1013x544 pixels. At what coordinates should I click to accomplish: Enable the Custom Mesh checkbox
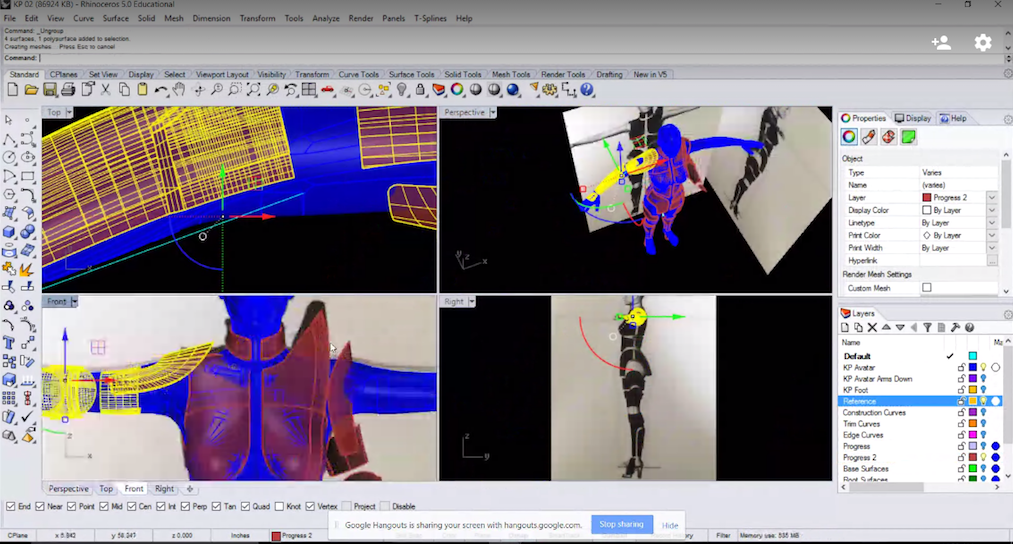click(927, 288)
